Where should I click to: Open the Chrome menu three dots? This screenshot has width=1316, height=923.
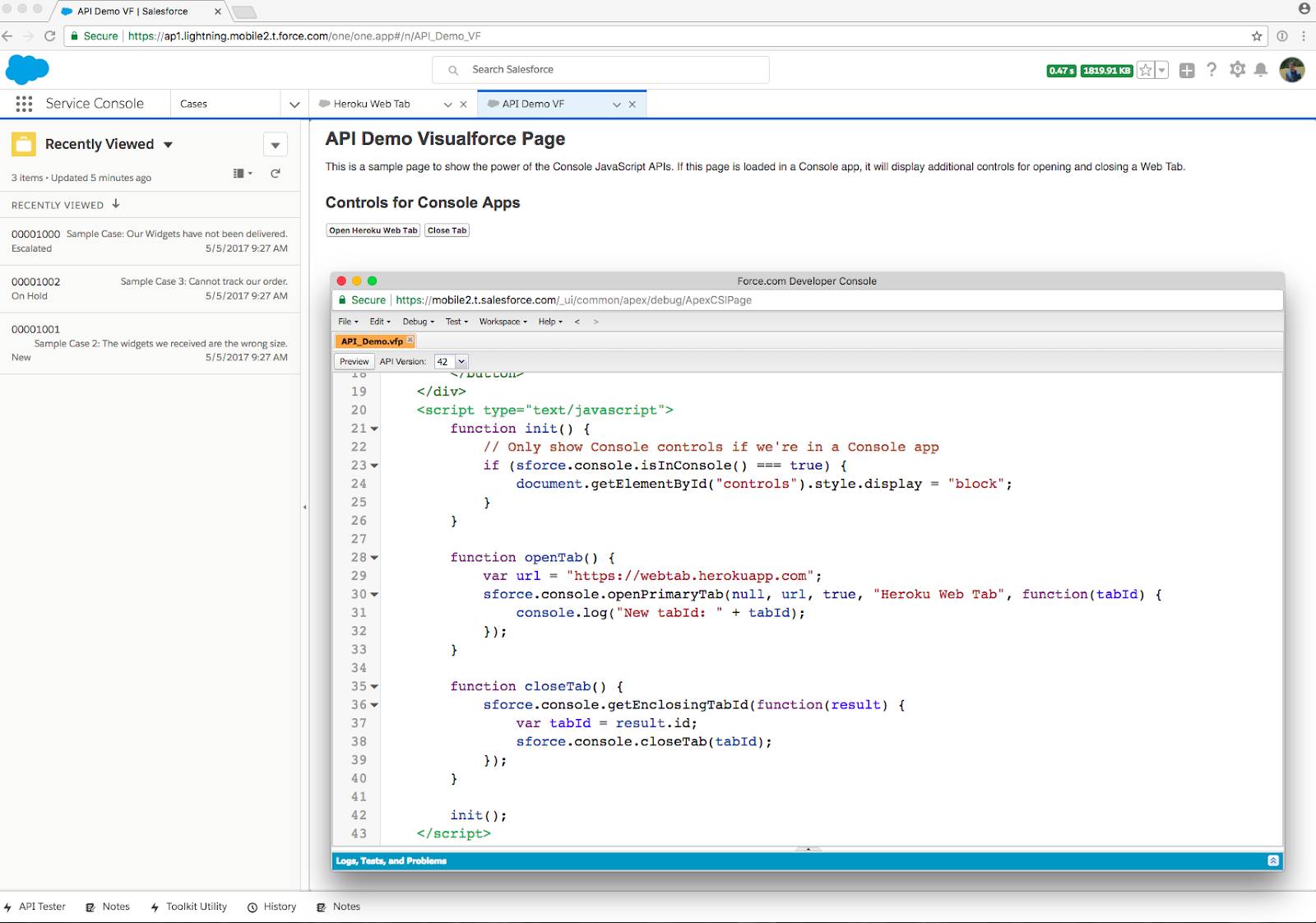[x=1304, y=36]
